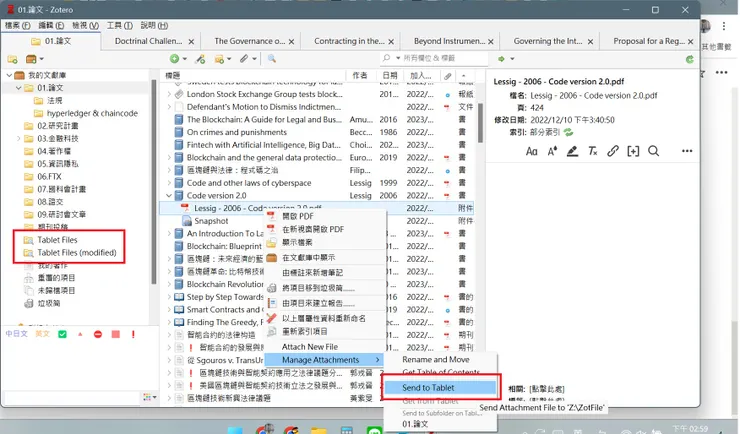
Task: Open the 垃圾筒 trash folder
Action: click(49, 303)
